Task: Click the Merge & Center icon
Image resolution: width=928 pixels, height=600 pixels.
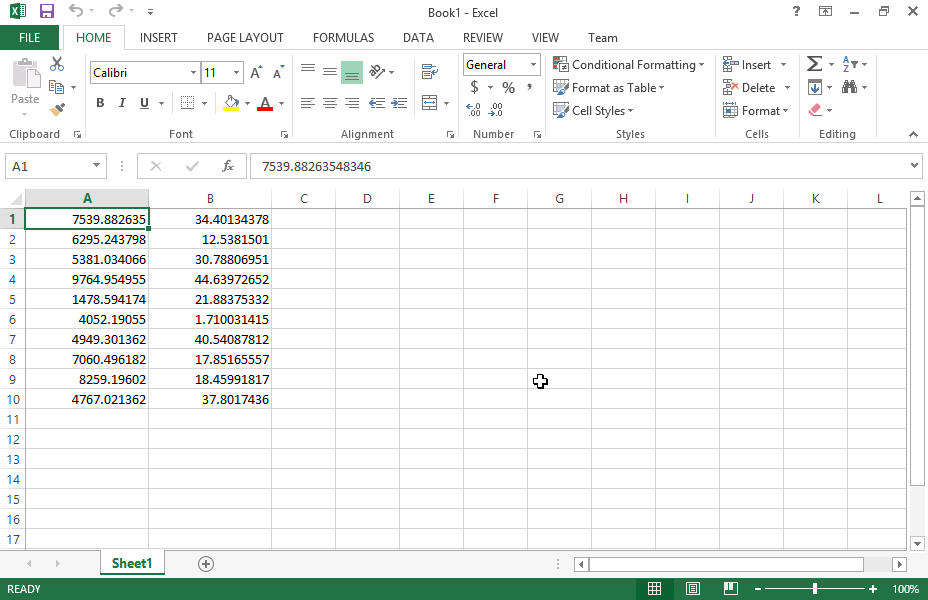Action: [429, 103]
